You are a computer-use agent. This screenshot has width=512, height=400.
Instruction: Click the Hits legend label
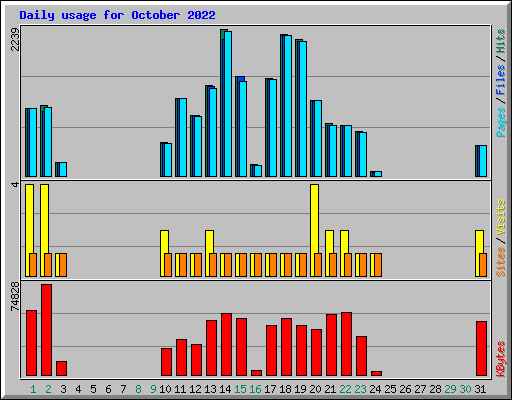point(501,41)
